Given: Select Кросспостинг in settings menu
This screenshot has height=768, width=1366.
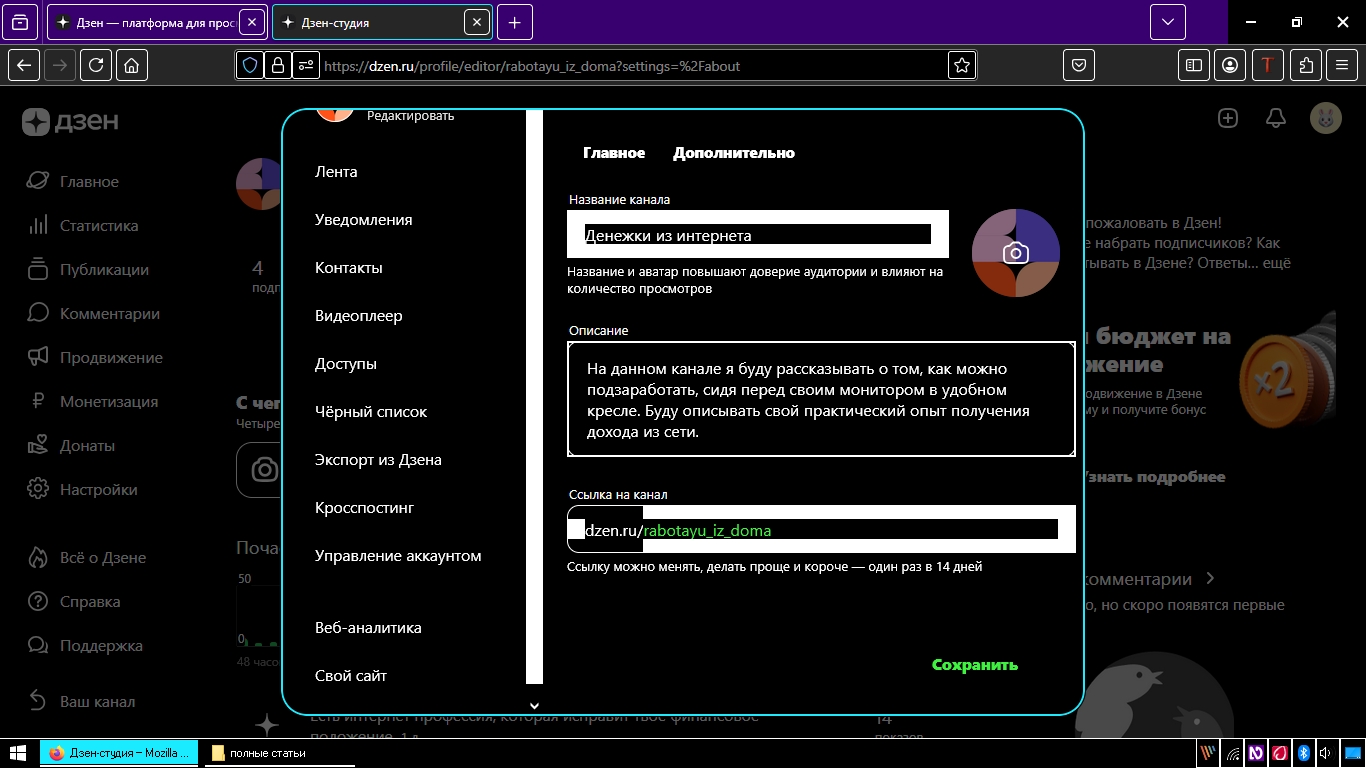Looking at the screenshot, I should [x=364, y=507].
